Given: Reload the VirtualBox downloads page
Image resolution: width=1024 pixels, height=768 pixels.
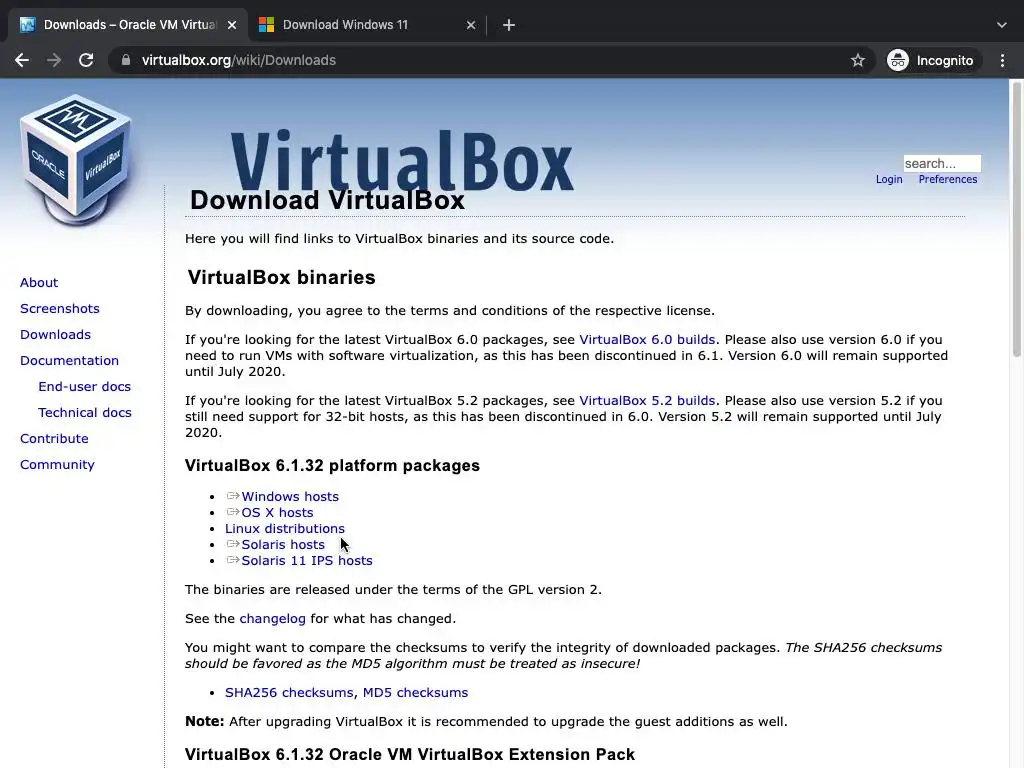Looking at the screenshot, I should 86,60.
